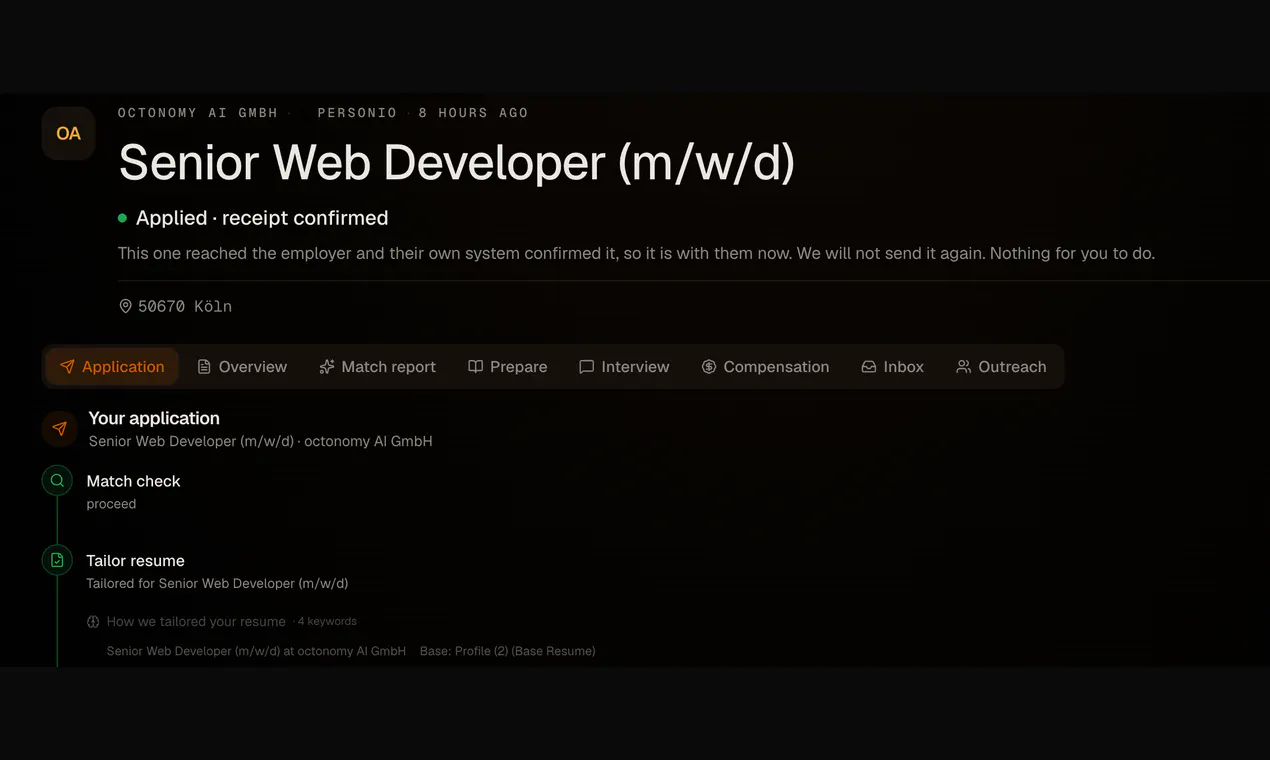Select the Outreach tab
The height and width of the screenshot is (760, 1270).
1001,367
